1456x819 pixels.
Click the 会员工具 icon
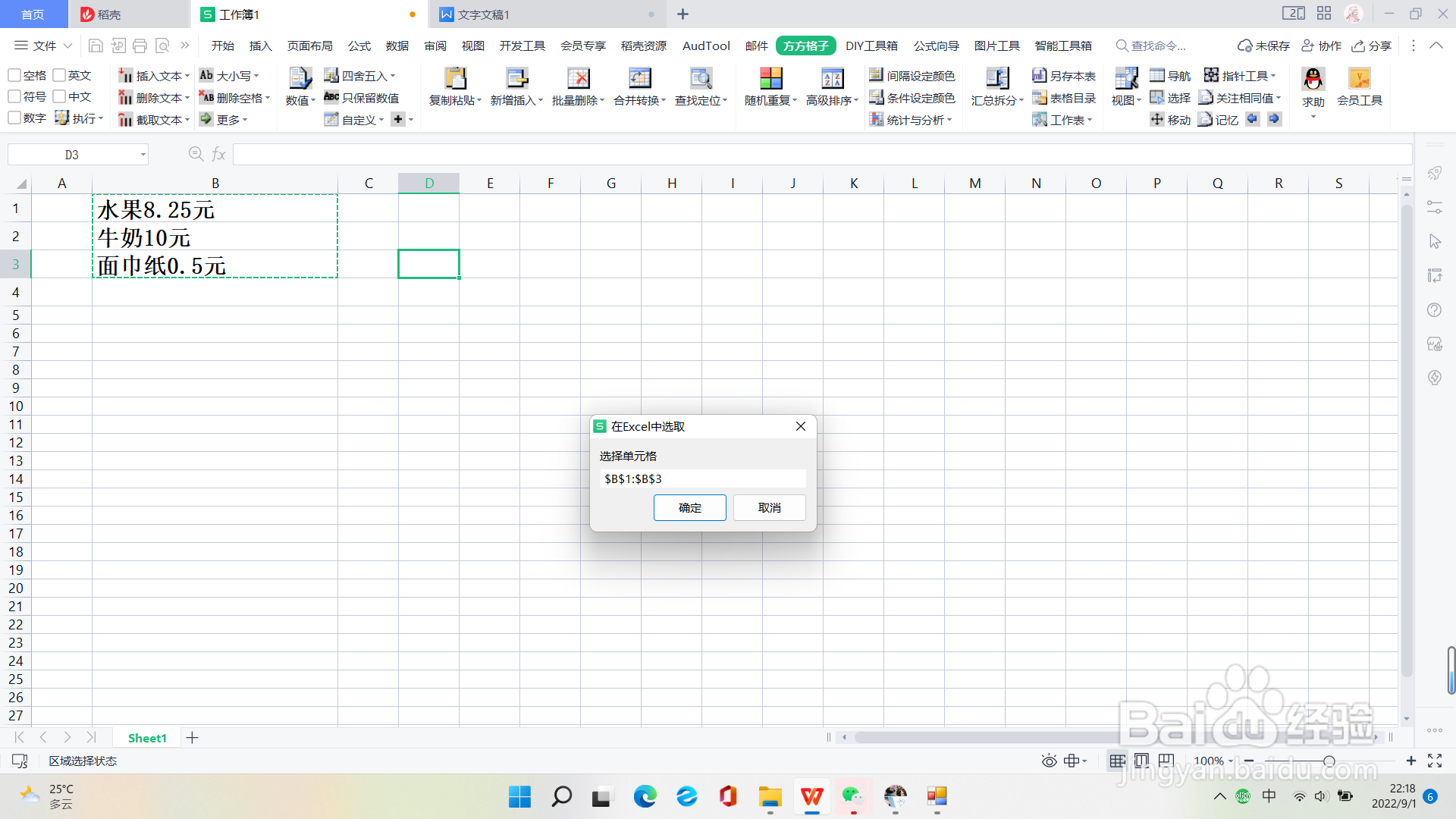[1359, 79]
